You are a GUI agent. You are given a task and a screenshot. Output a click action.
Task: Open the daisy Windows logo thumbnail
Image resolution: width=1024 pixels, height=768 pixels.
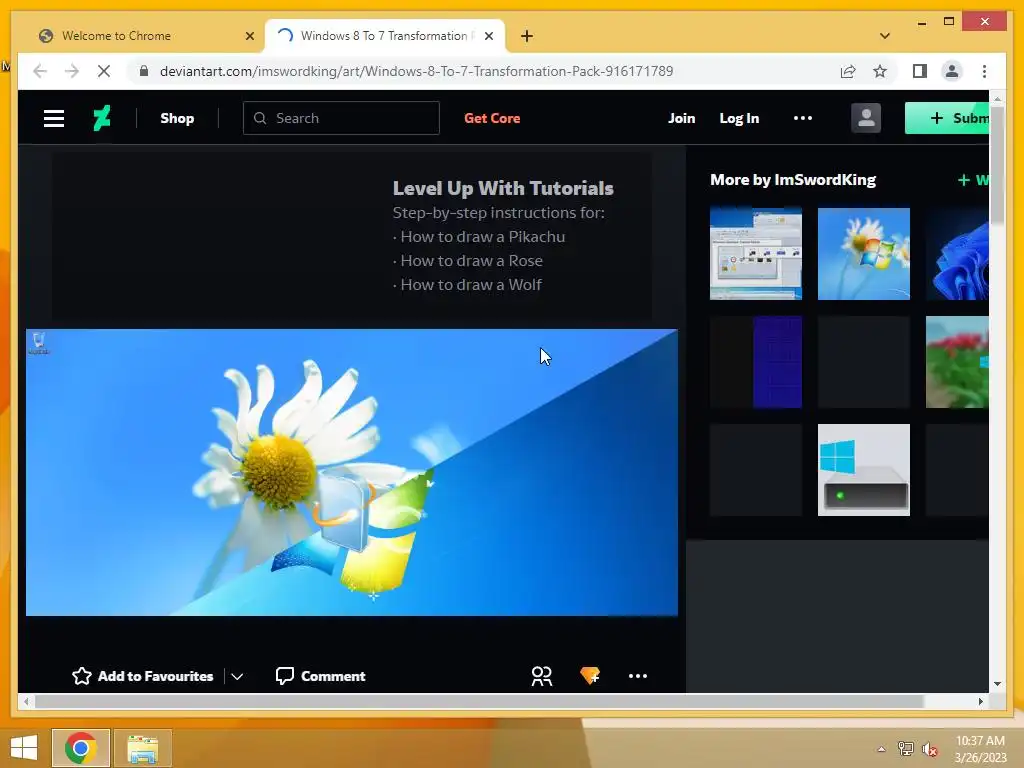click(863, 254)
